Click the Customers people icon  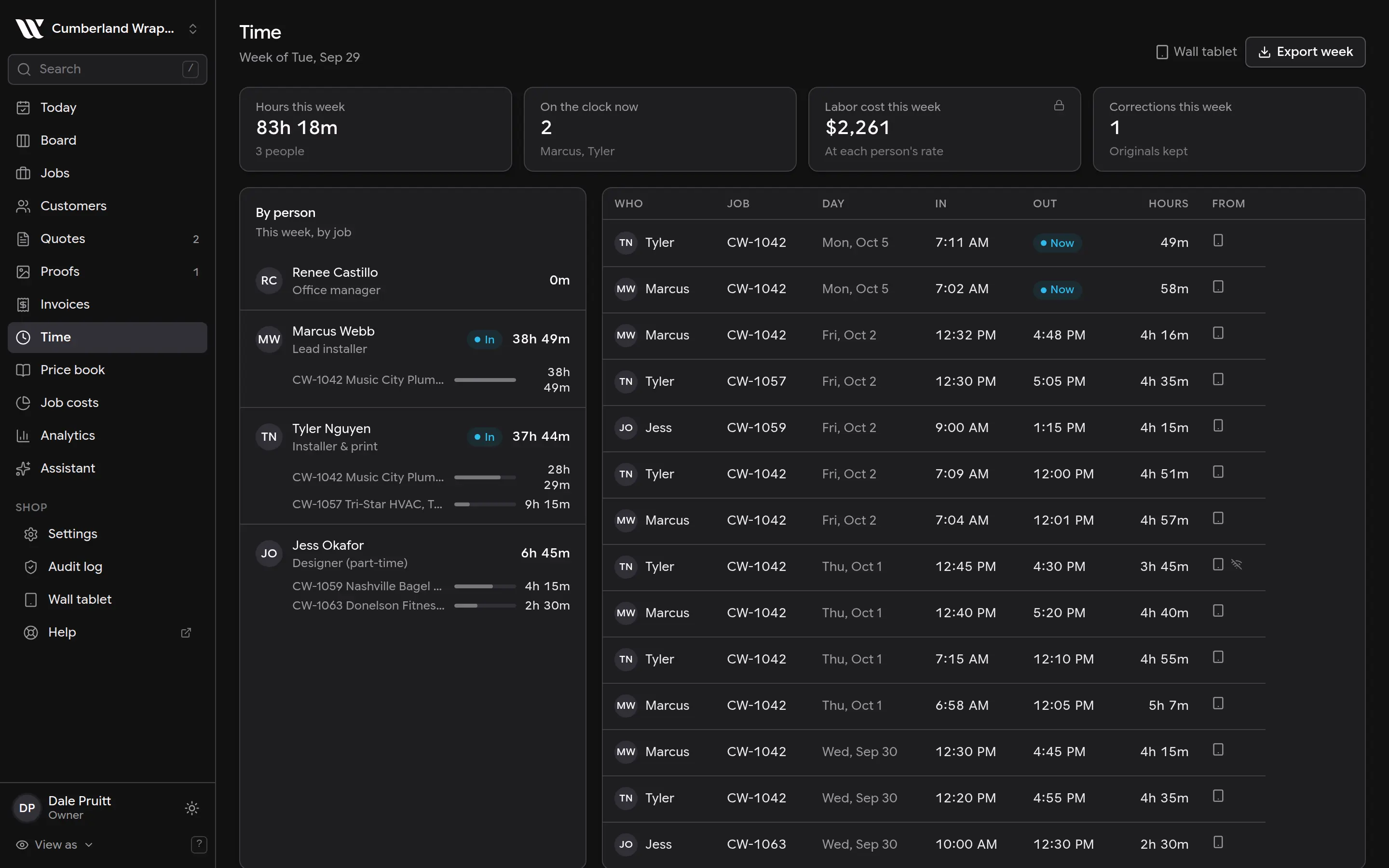tap(23, 205)
